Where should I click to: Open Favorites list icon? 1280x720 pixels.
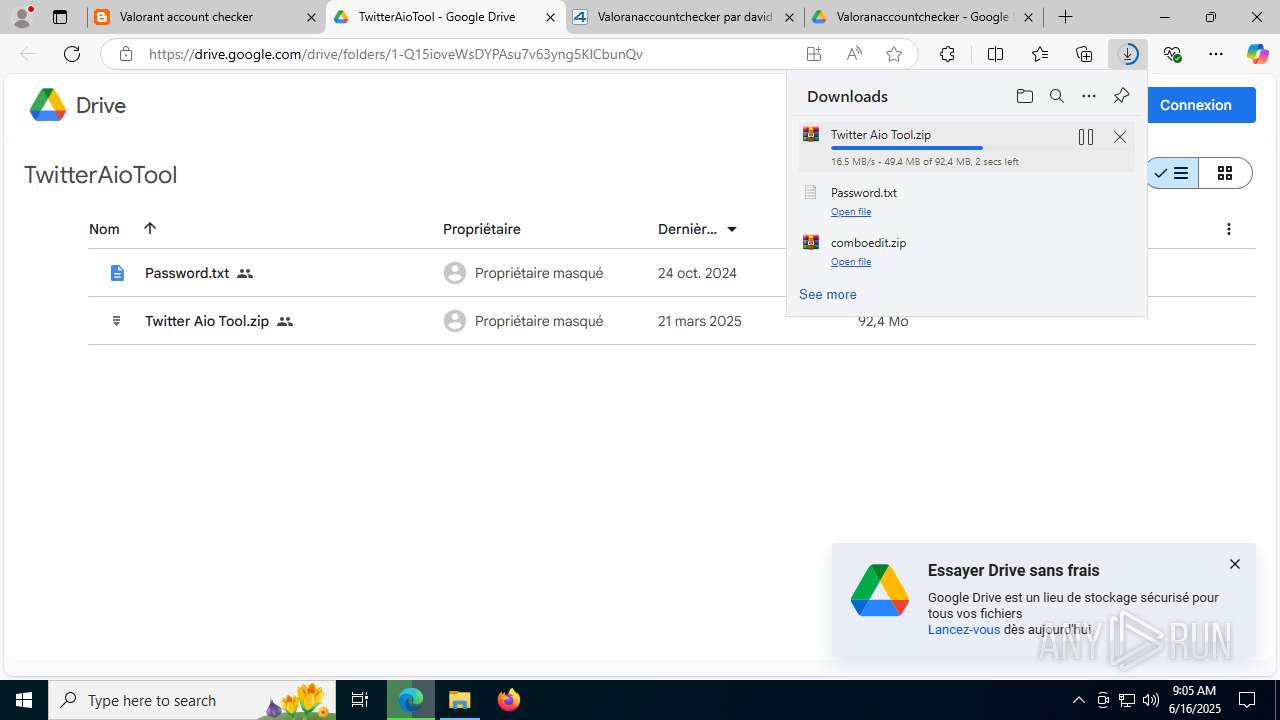[1040, 55]
